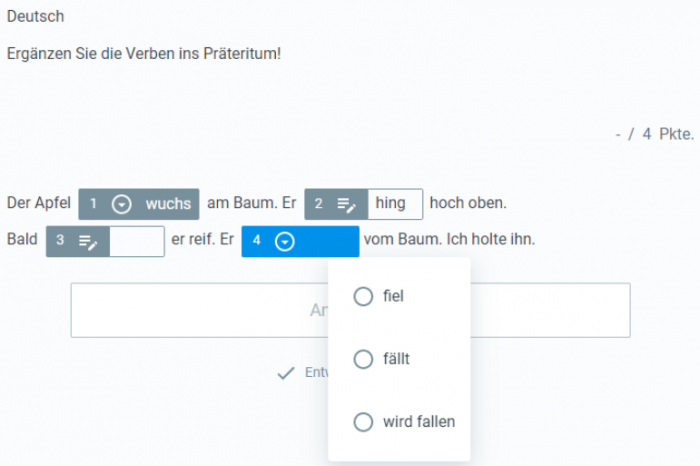The image size is (700, 466).
Task: Click the checkmark icon below the answer box
Action: tap(286, 373)
